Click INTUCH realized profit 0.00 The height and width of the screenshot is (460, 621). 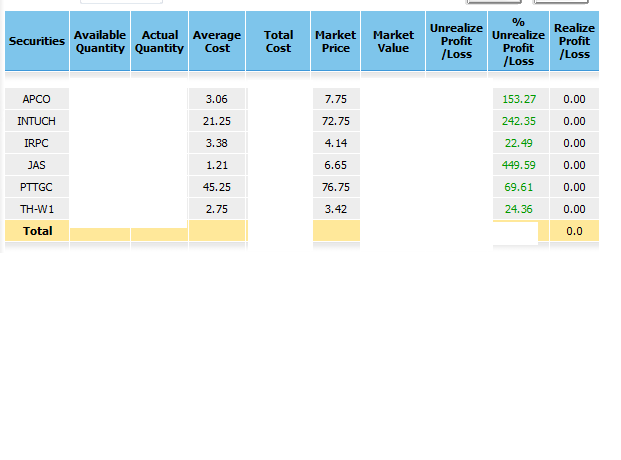pyautogui.click(x=574, y=121)
